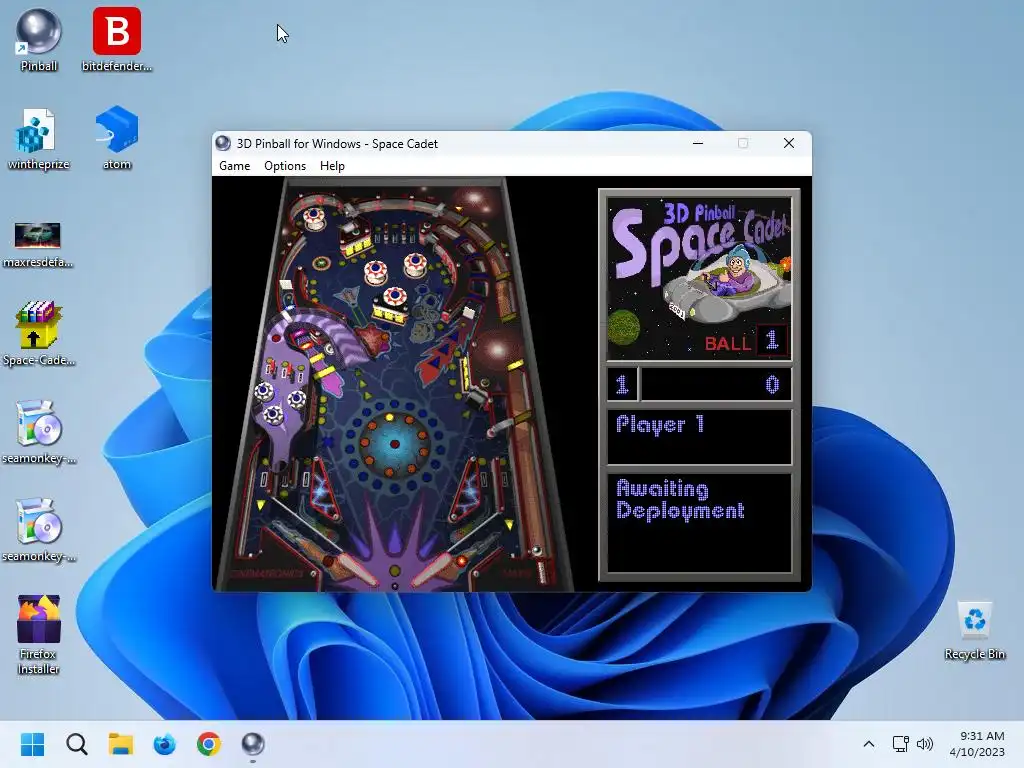The width and height of the screenshot is (1024, 768).
Task: Open the Game menu
Action: pyautogui.click(x=234, y=166)
